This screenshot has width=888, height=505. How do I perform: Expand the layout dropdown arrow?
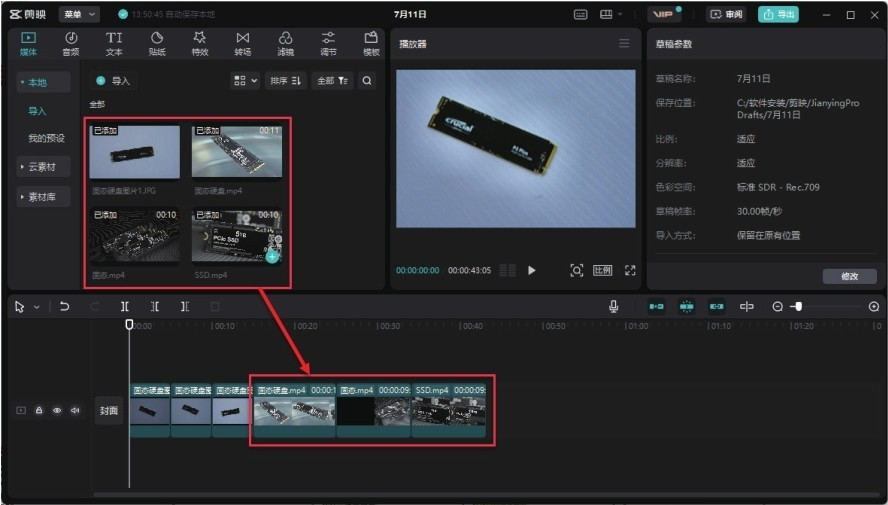(x=620, y=15)
